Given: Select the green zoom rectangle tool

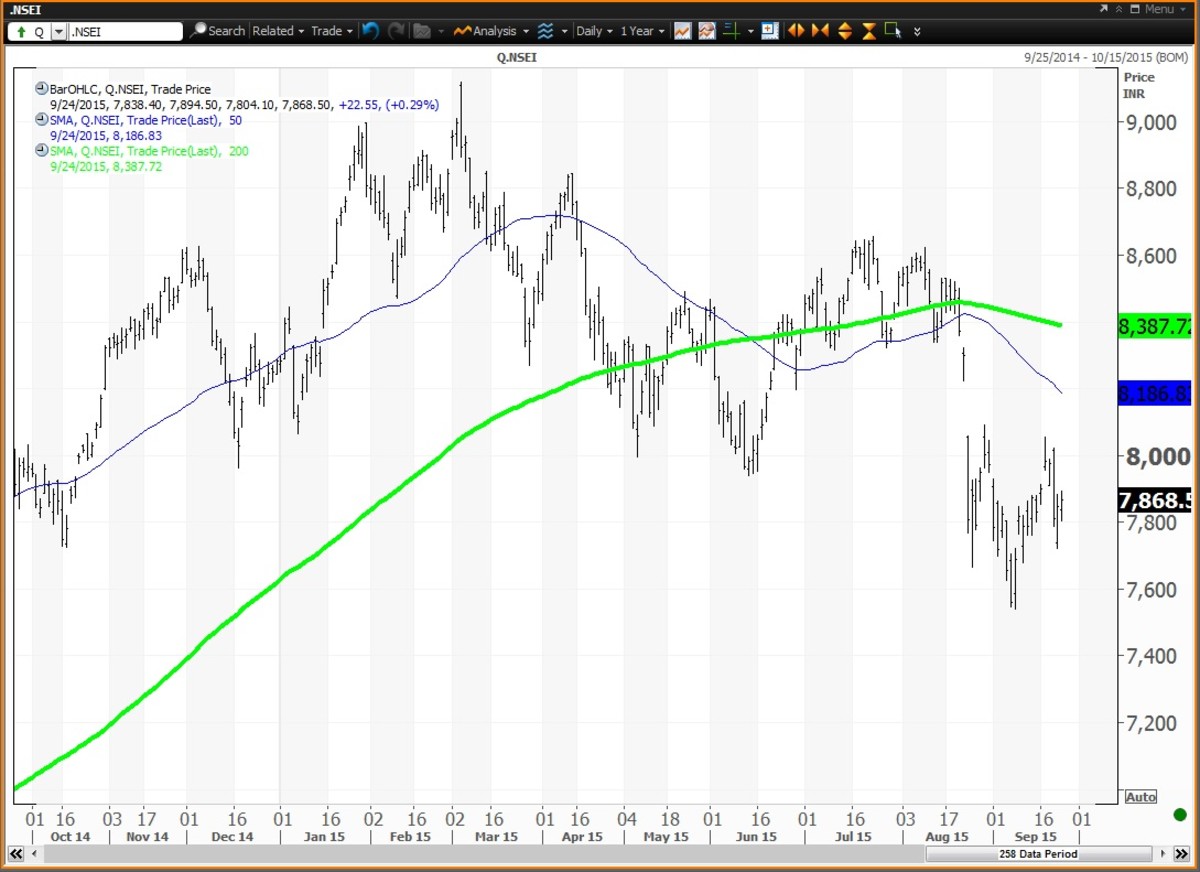Looking at the screenshot, I should click(x=892, y=31).
